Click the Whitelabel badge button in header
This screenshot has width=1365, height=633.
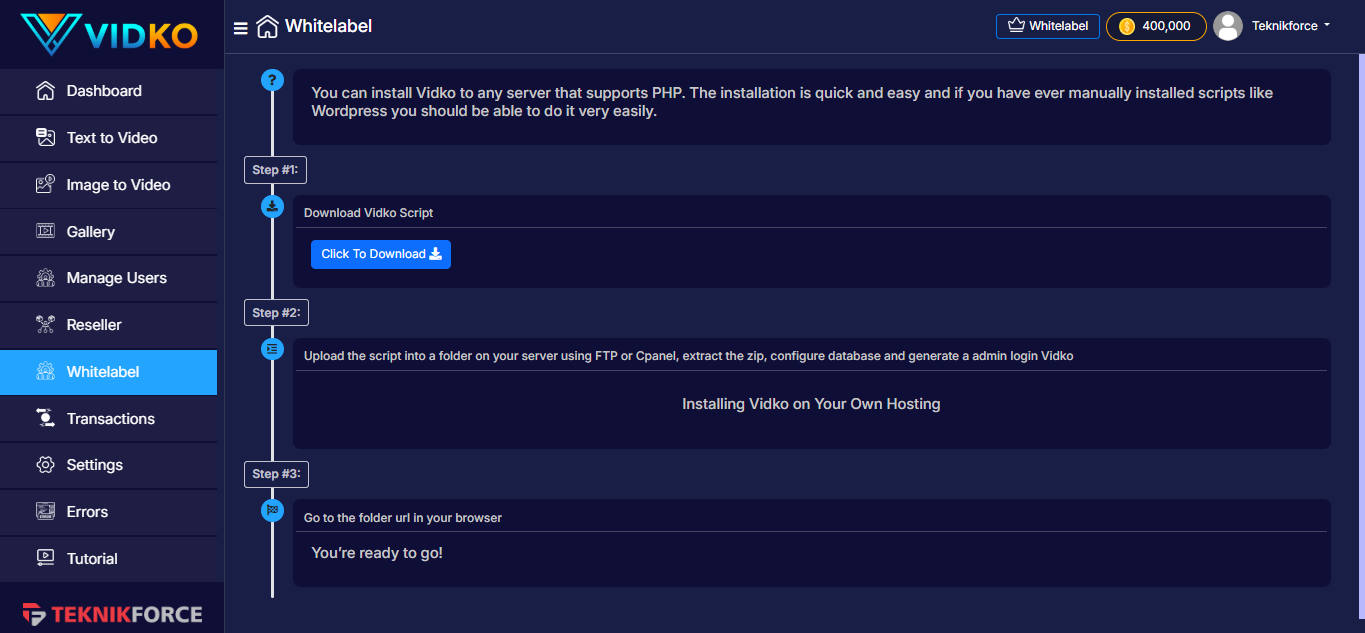click(x=1047, y=26)
